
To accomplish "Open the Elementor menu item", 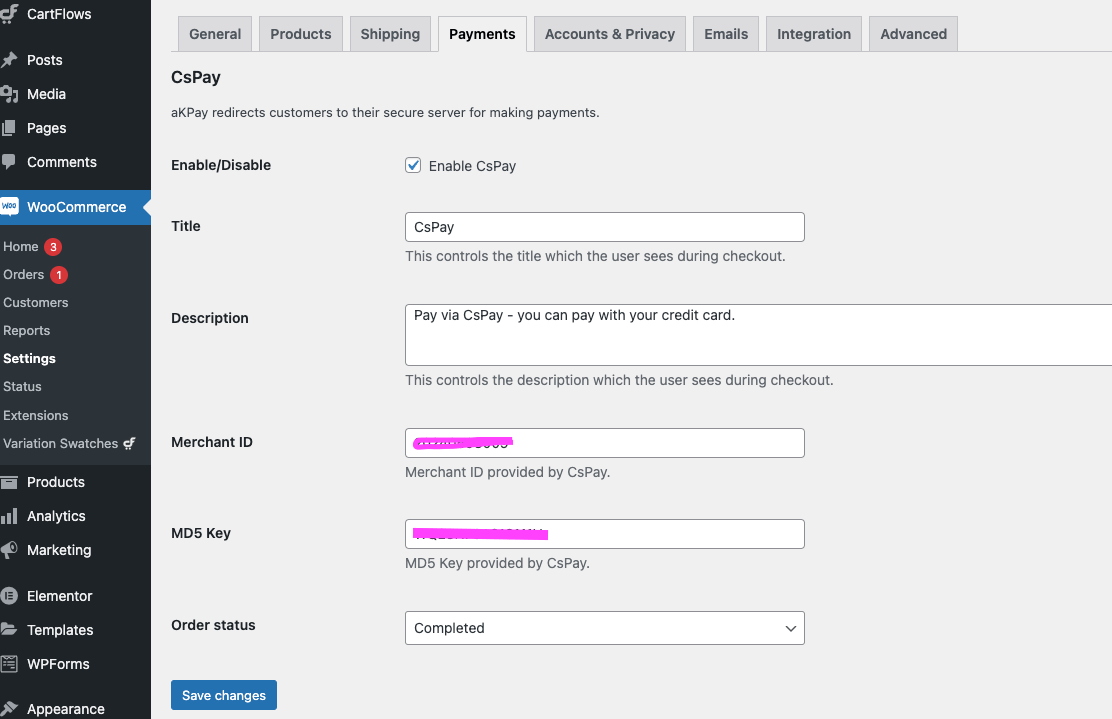I will [x=60, y=596].
